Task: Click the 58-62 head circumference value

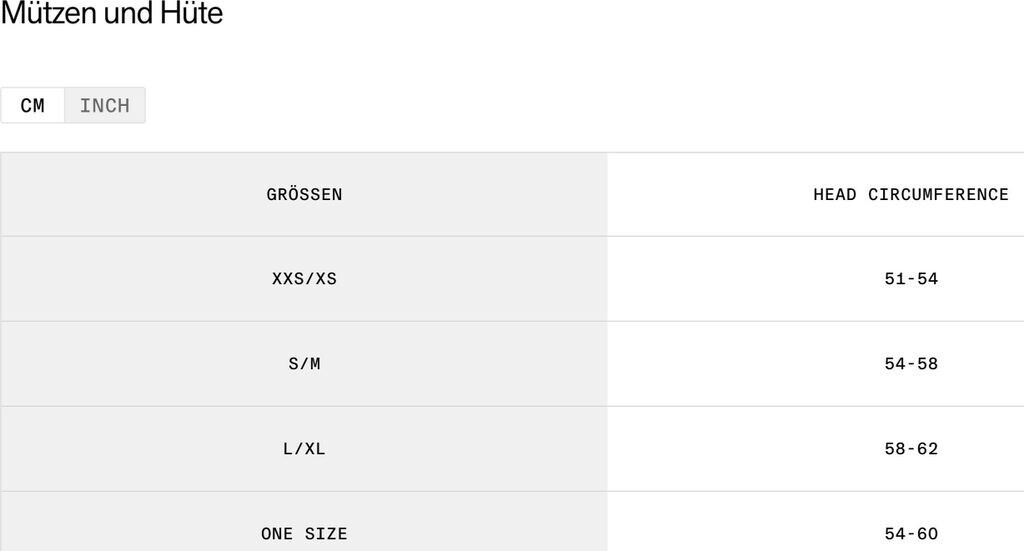Action: click(x=911, y=449)
